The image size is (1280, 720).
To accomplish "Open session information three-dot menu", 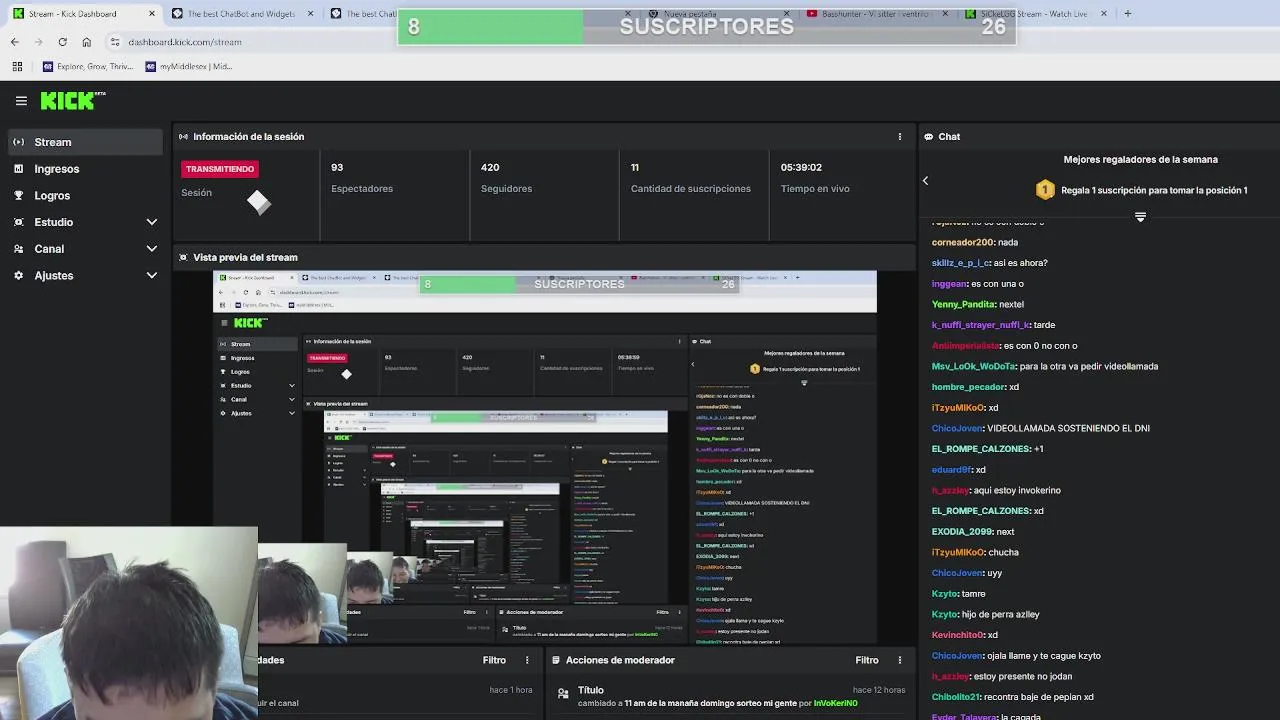I will pyautogui.click(x=899, y=137).
